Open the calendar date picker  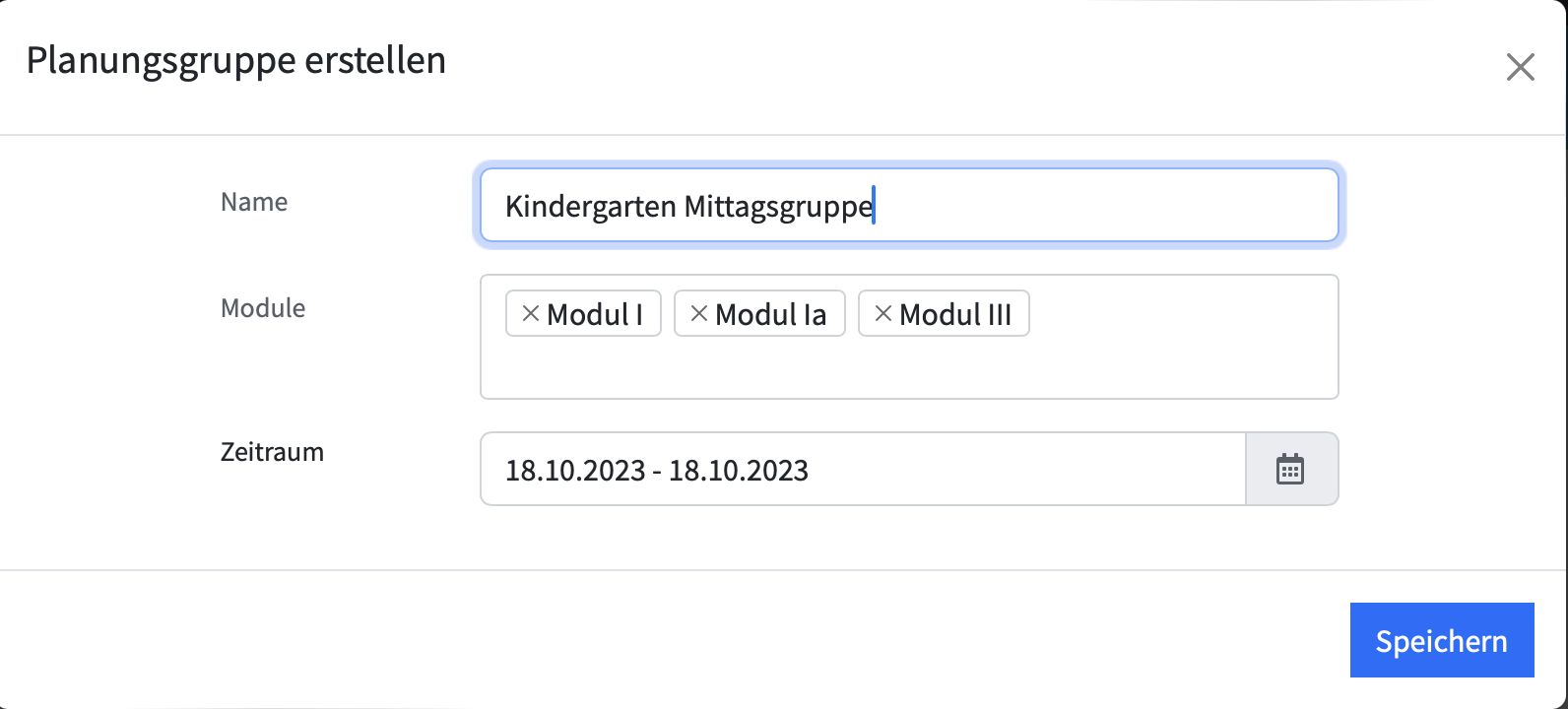pyautogui.click(x=1291, y=469)
